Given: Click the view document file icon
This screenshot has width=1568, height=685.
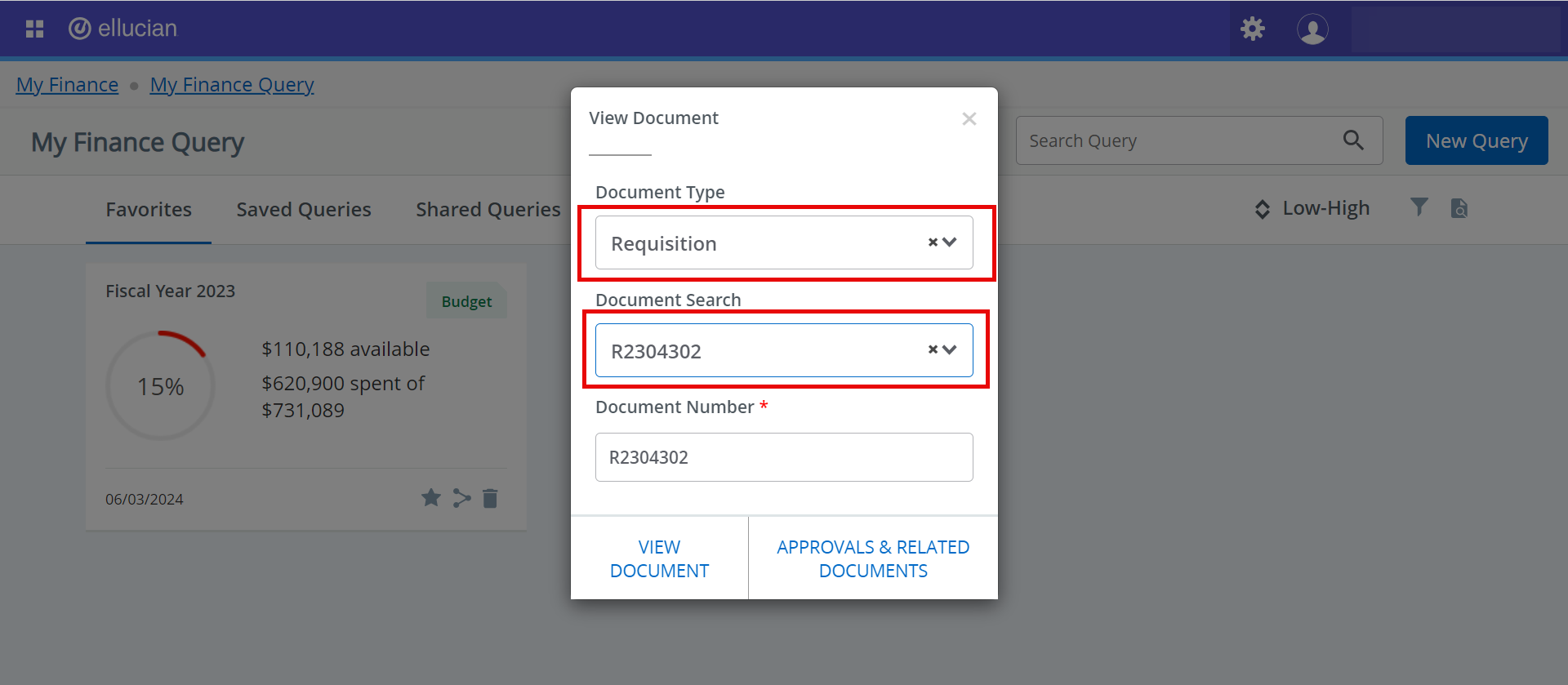Looking at the screenshot, I should [x=1459, y=208].
